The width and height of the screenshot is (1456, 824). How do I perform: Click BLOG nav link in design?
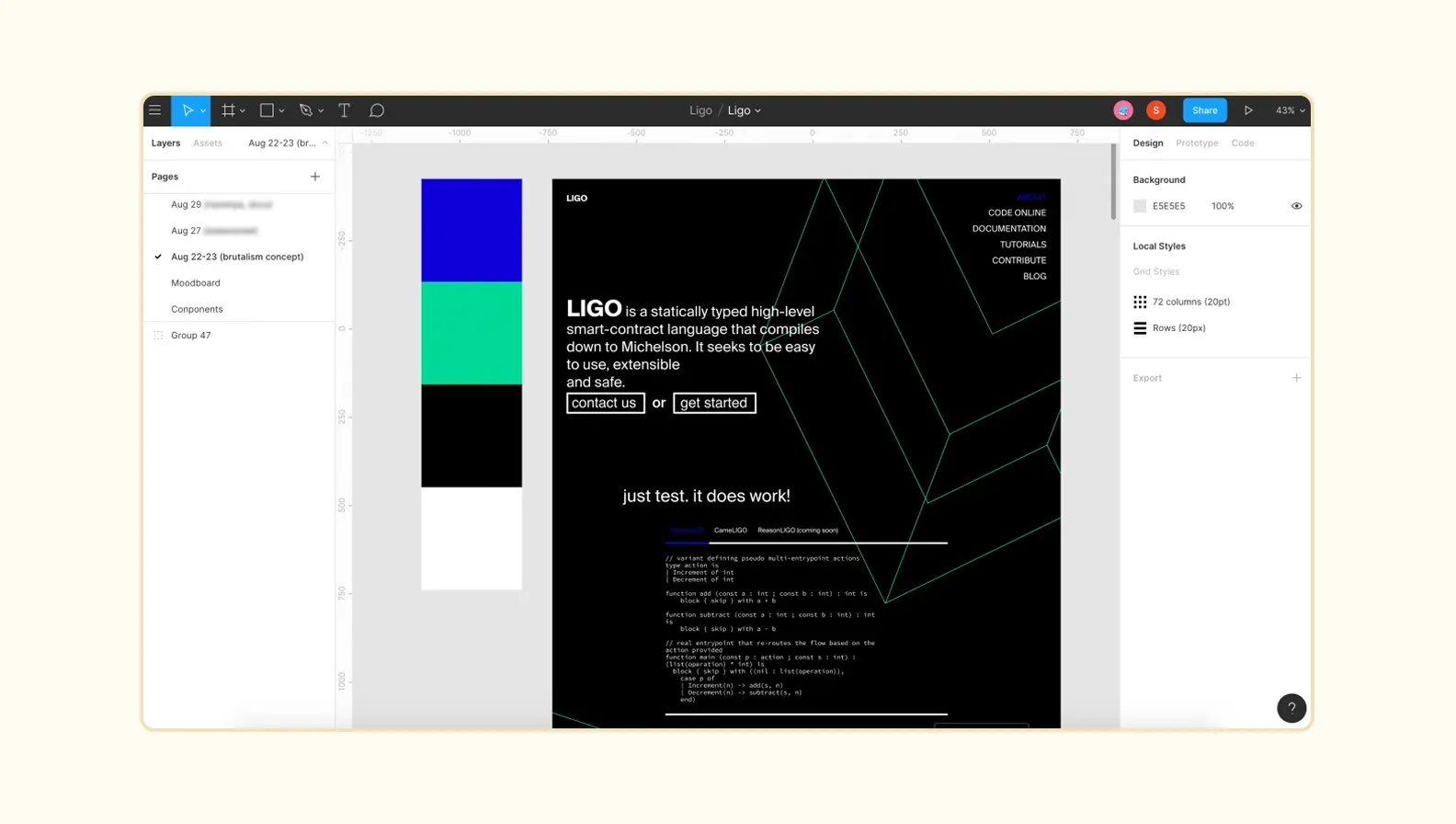(1034, 277)
